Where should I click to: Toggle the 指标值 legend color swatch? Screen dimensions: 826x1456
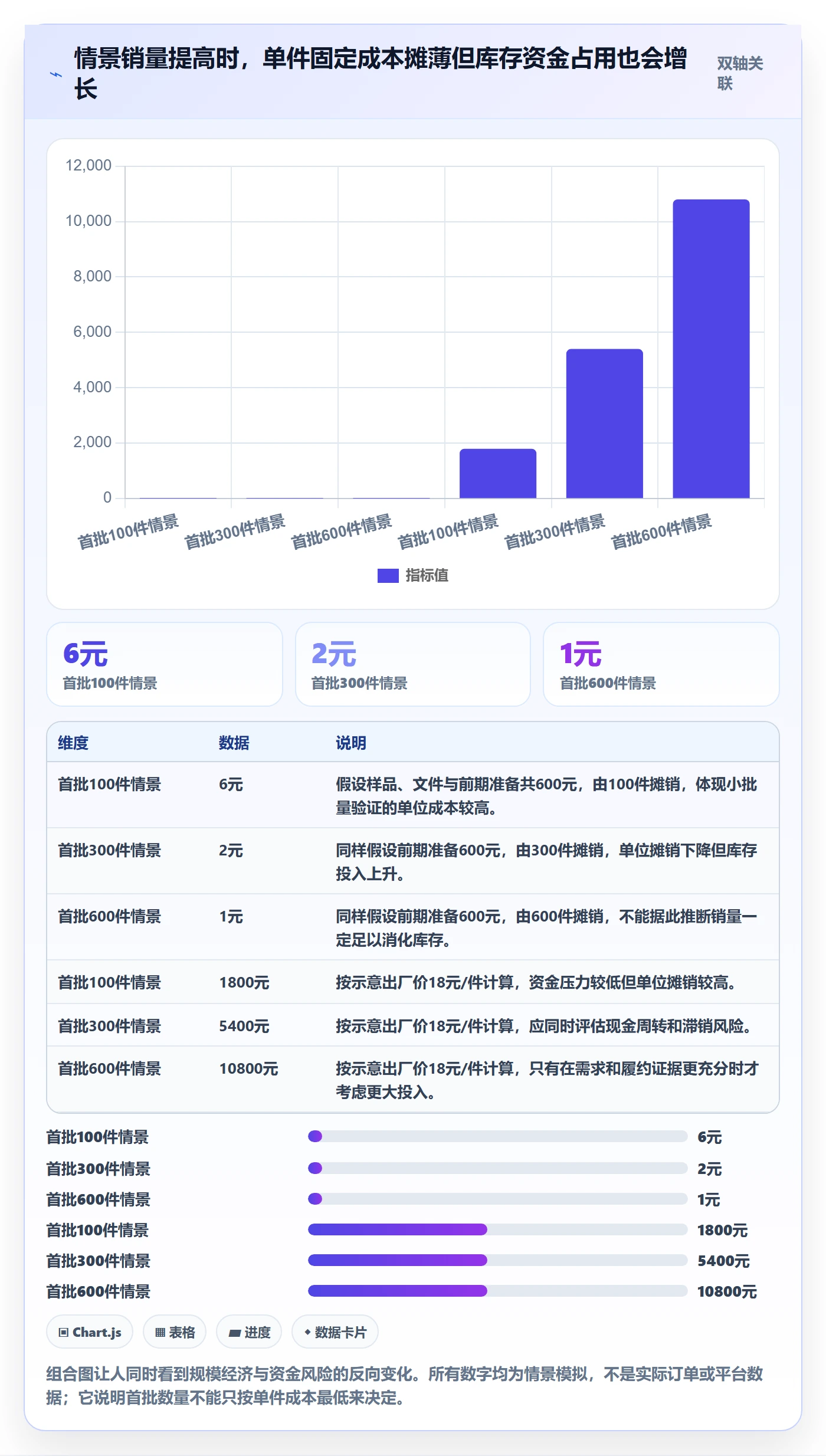388,575
